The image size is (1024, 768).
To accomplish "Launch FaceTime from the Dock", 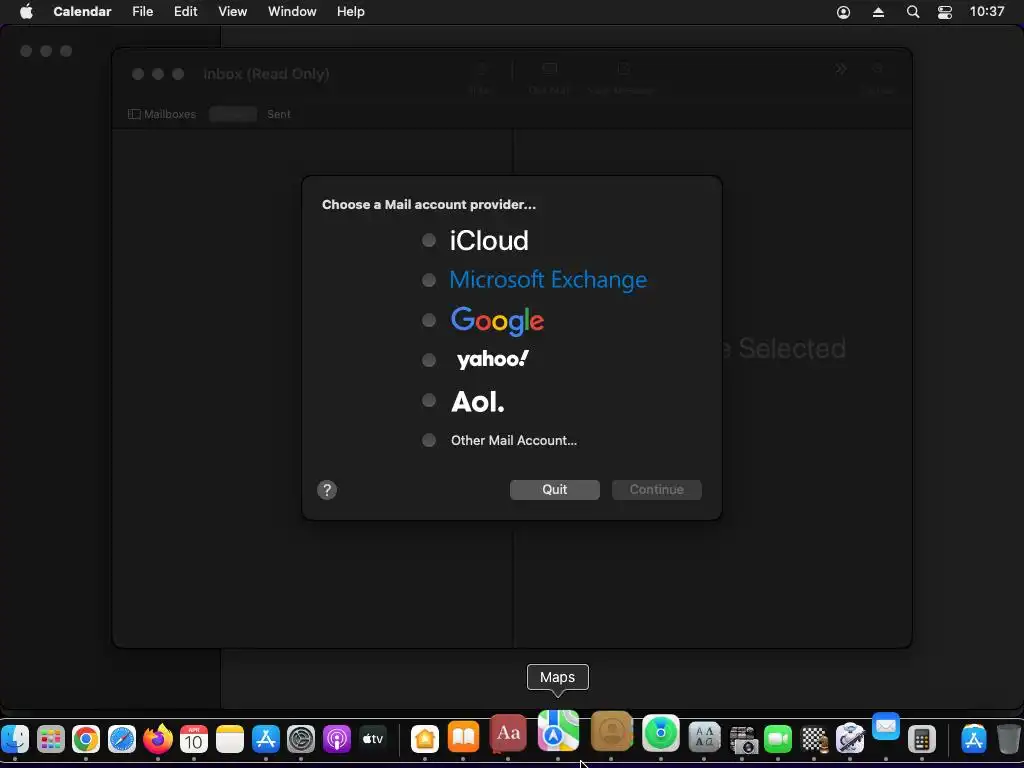I will point(778,740).
